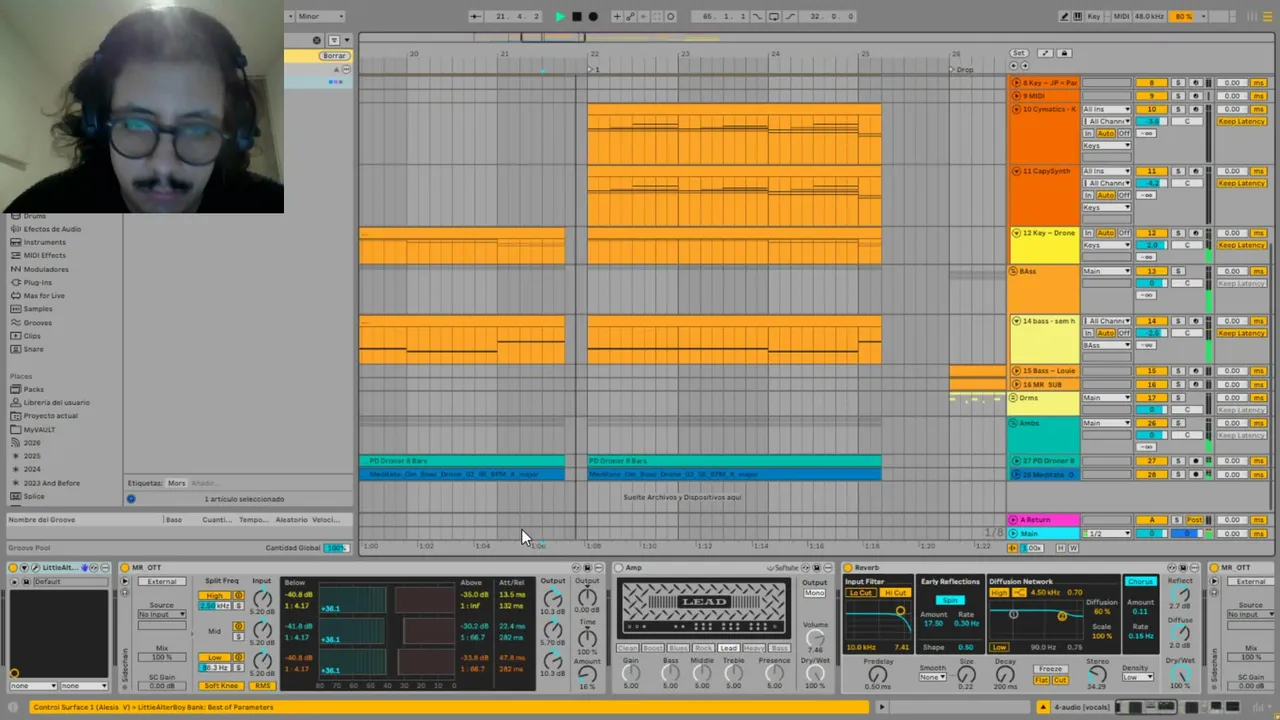Open Efectos de Audio browser category
The width and height of the screenshot is (1280, 720).
point(52,229)
